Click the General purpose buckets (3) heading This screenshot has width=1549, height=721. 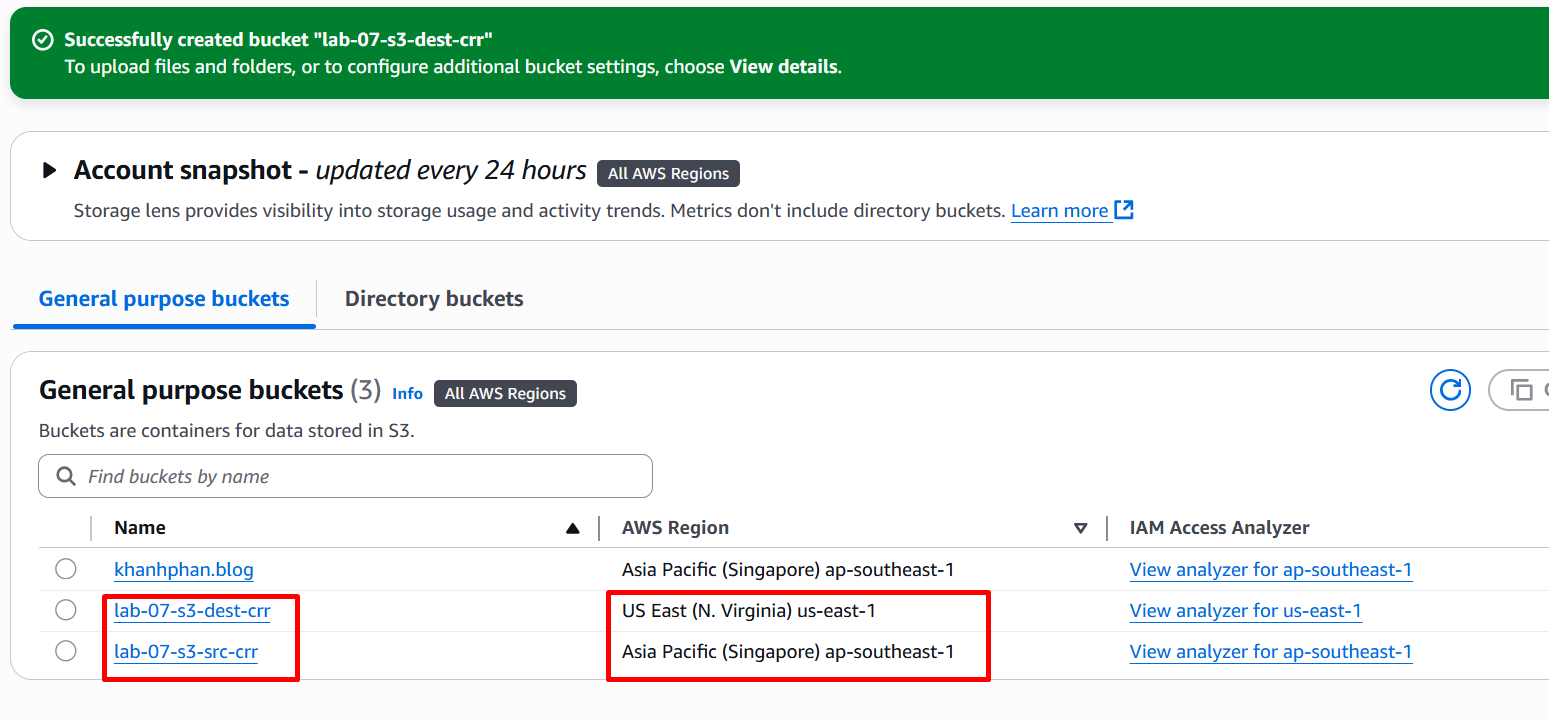[210, 390]
